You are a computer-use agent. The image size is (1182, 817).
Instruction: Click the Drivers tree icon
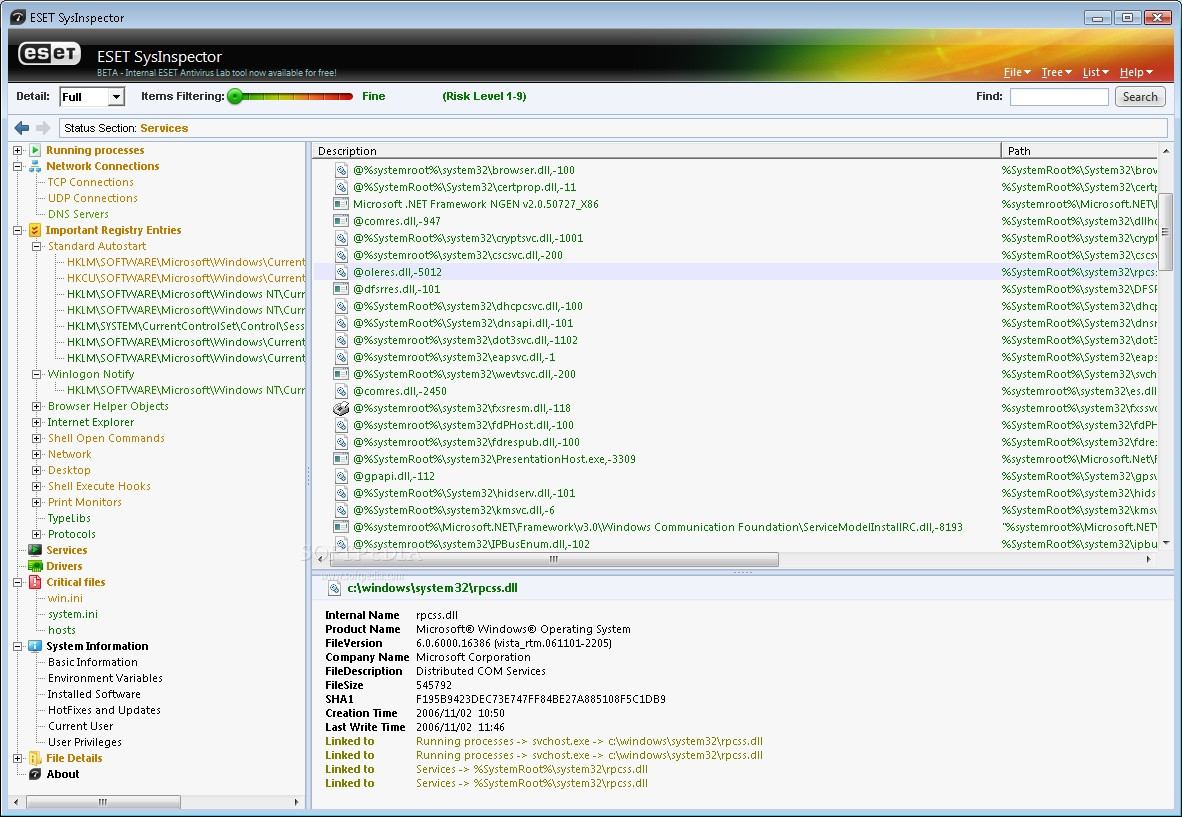coord(35,566)
